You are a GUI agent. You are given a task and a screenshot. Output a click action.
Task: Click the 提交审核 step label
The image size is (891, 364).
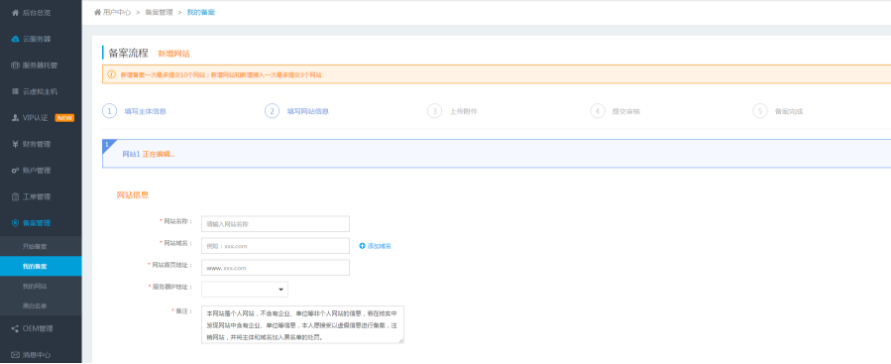click(x=626, y=111)
